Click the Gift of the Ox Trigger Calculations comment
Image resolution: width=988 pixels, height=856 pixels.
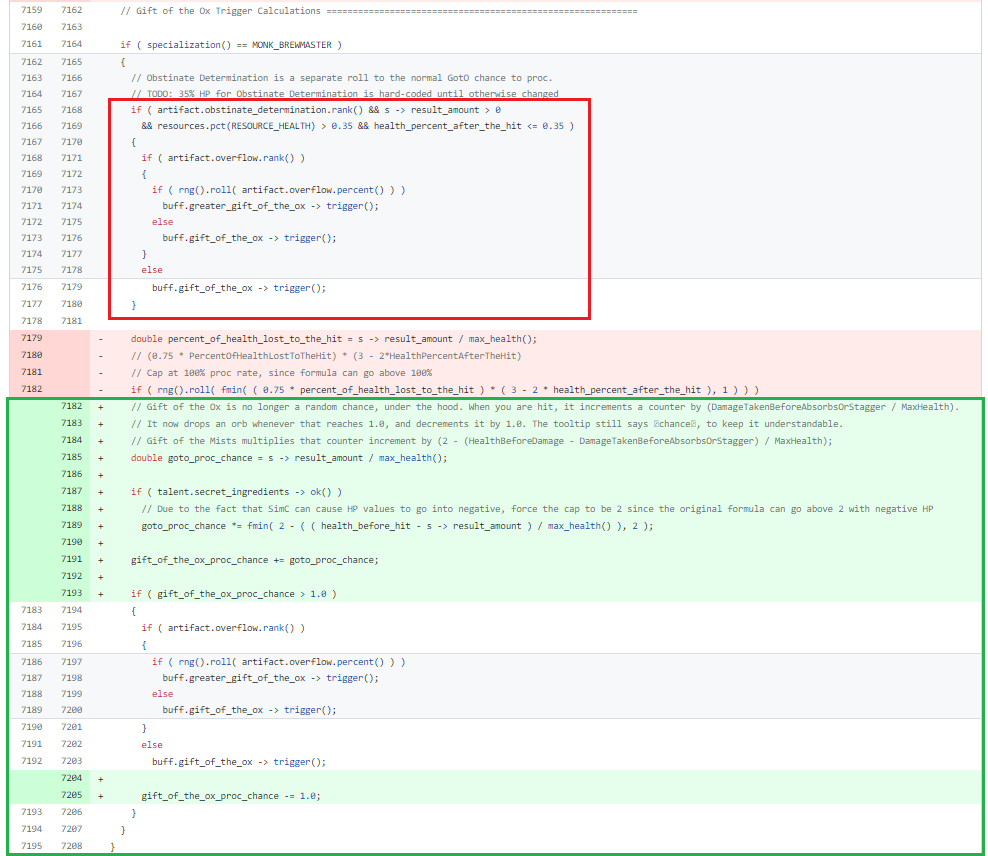[x=221, y=10]
